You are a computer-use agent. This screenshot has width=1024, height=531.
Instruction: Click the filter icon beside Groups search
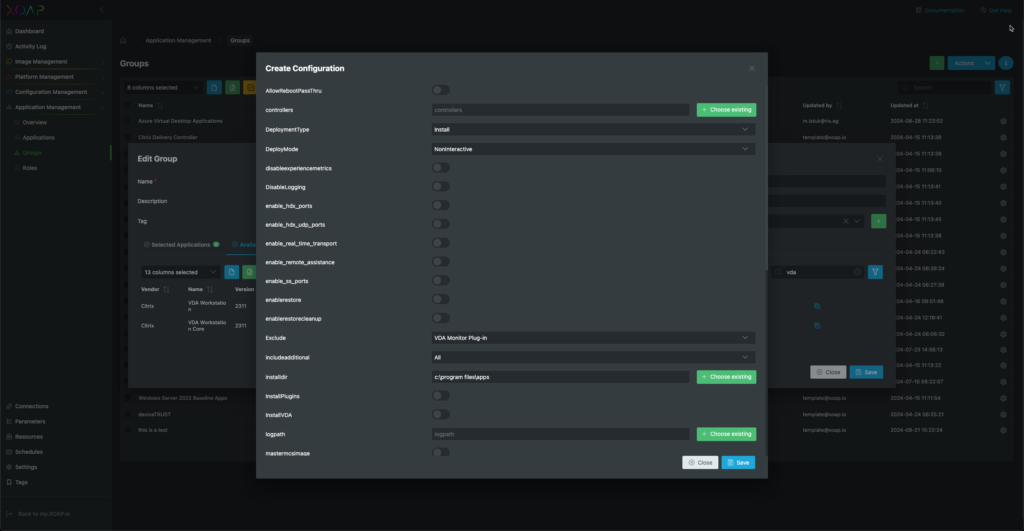point(1002,88)
